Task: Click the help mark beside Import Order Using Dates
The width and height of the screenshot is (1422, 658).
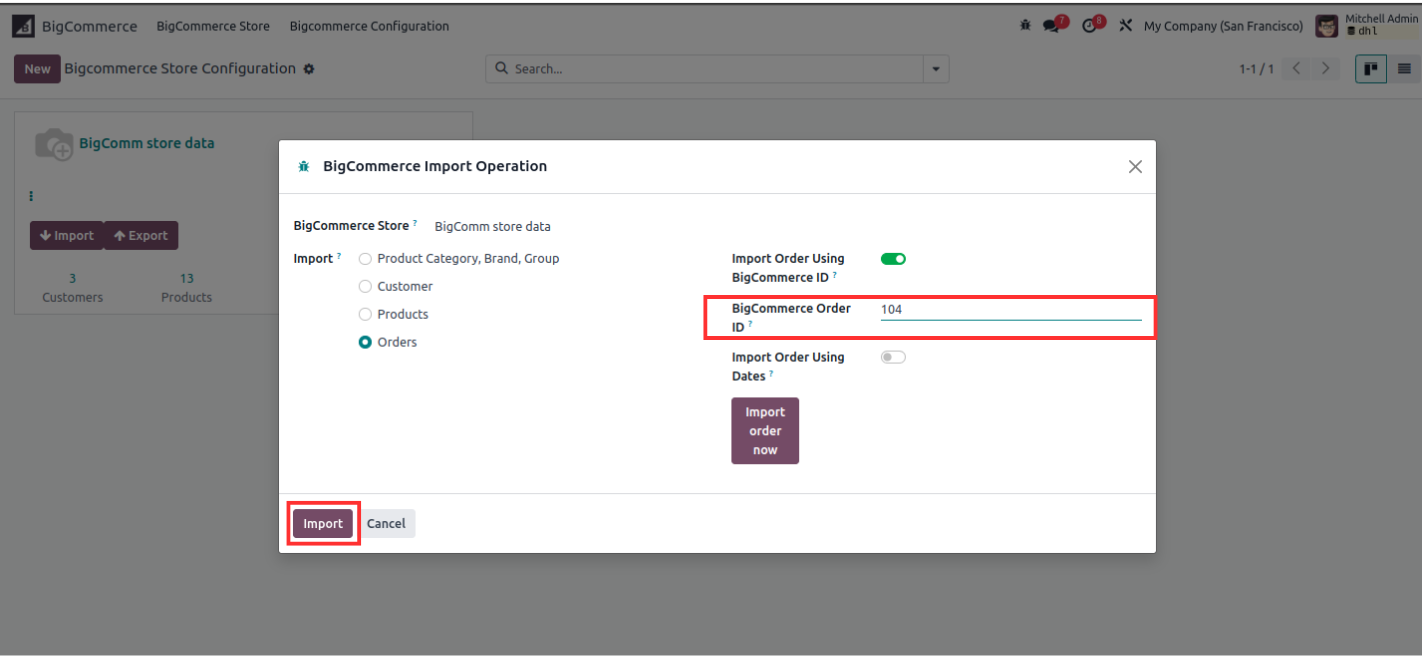Action: [771, 374]
